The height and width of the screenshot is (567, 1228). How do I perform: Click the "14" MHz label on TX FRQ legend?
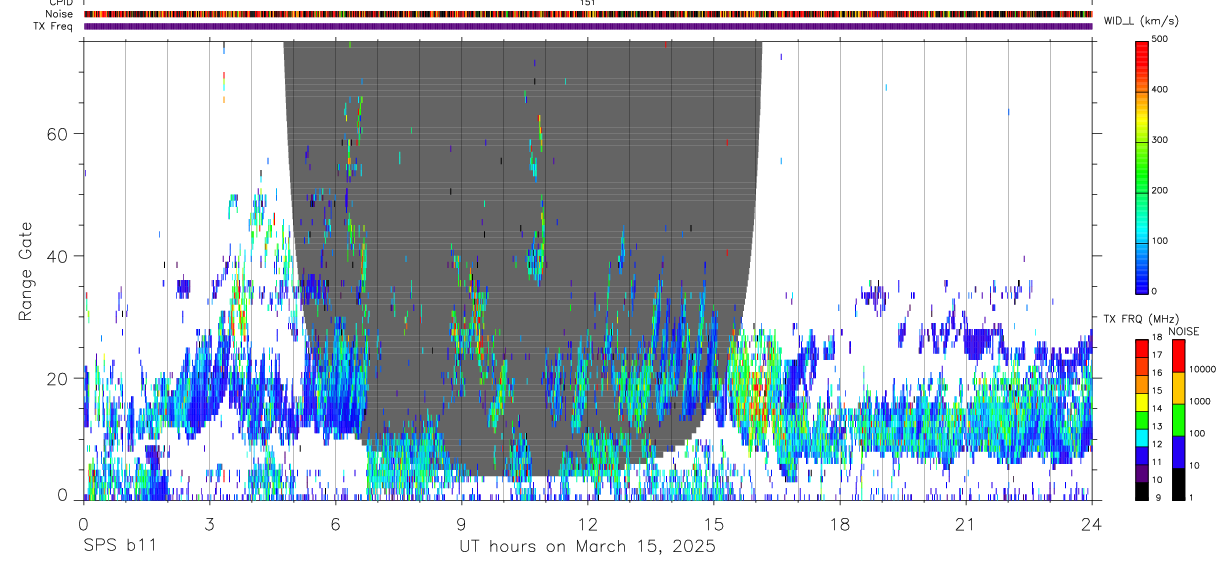click(x=1157, y=408)
